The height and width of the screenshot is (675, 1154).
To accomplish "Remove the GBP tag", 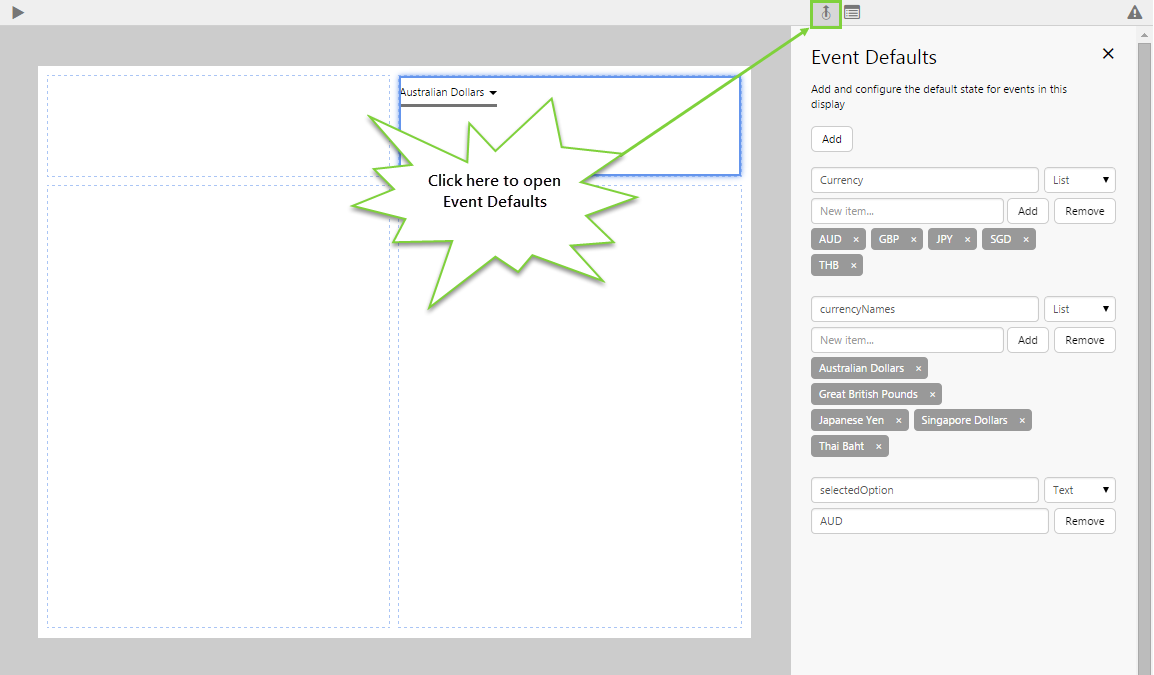I will (914, 240).
